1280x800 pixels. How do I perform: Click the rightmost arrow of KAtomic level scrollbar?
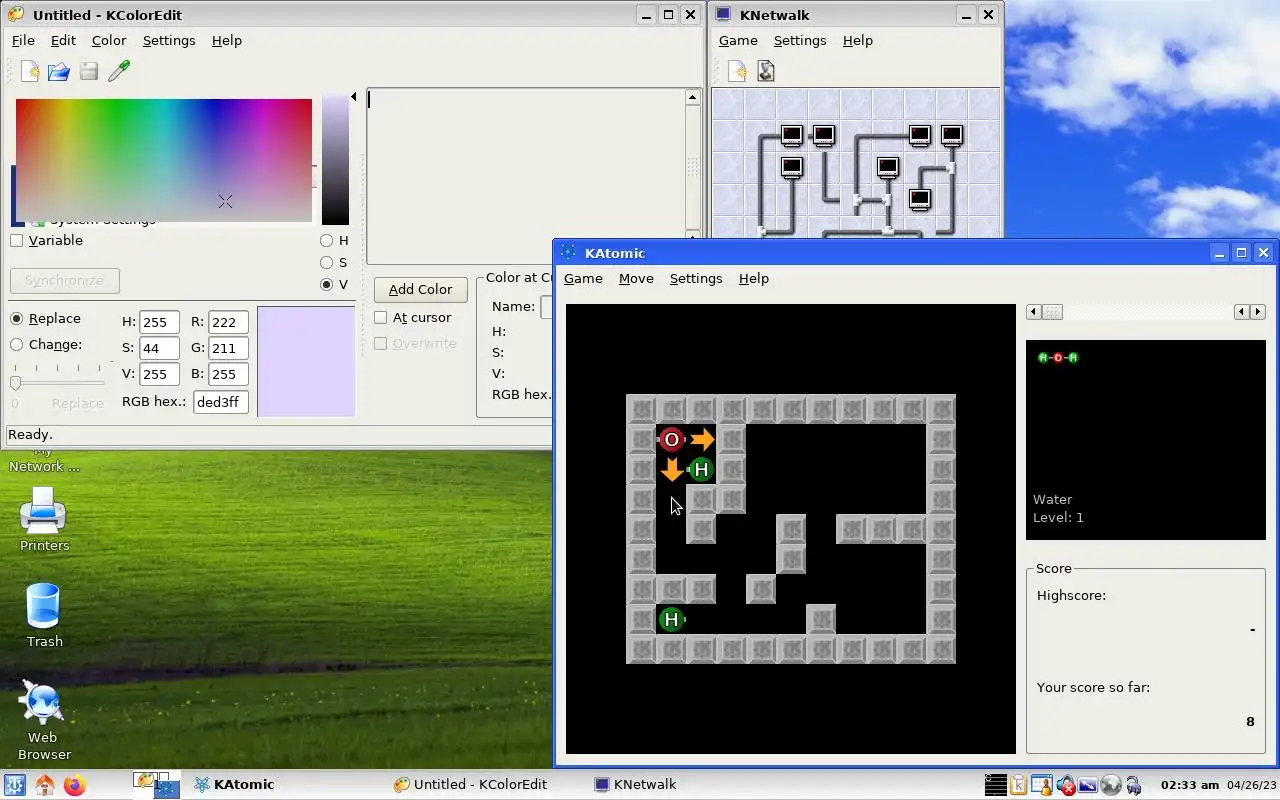point(1258,312)
